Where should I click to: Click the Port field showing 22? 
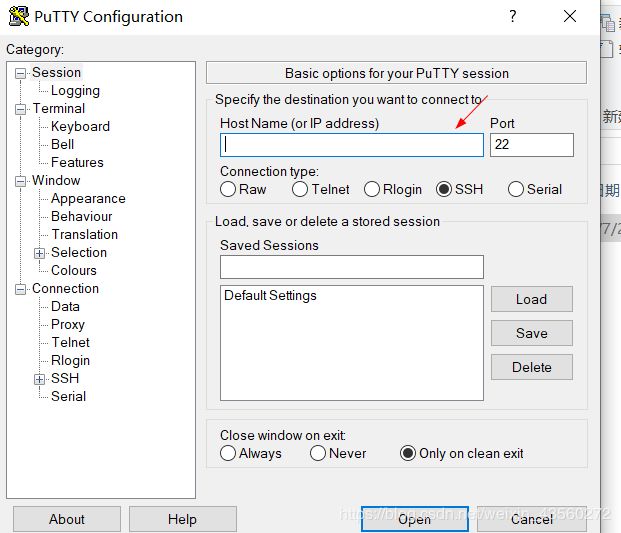[x=531, y=145]
